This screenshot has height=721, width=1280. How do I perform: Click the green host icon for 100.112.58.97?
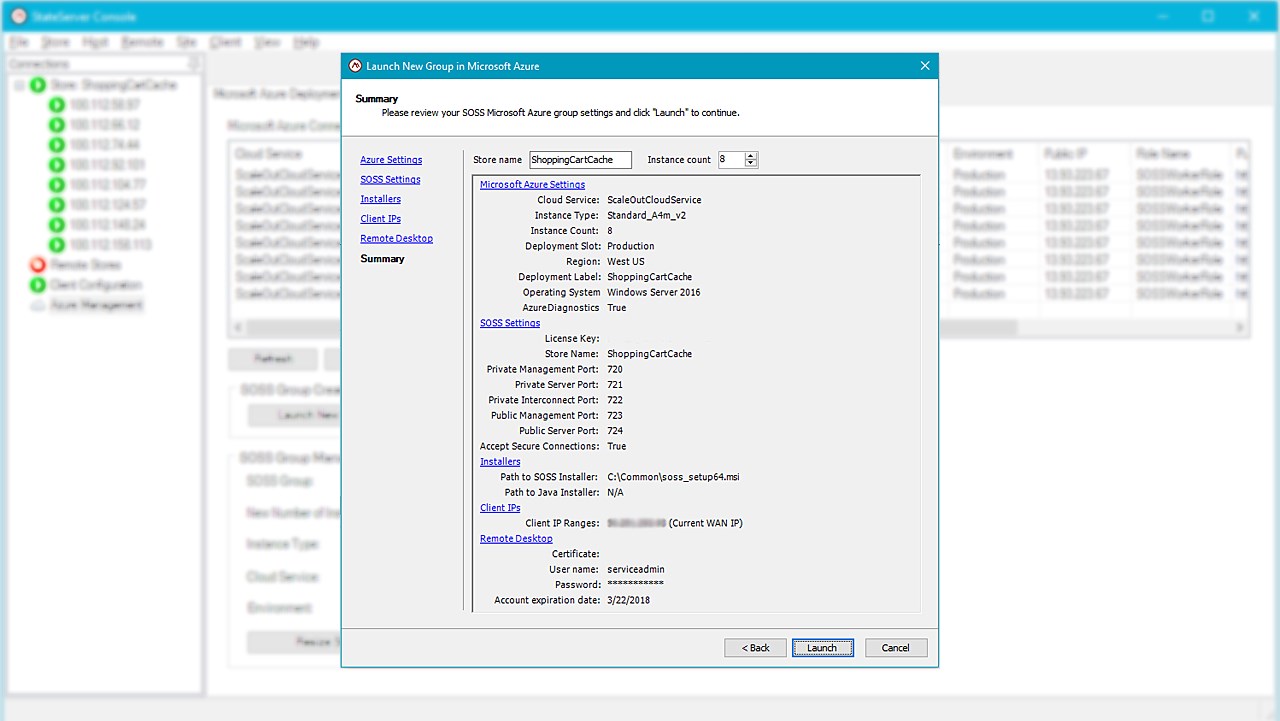tap(57, 105)
